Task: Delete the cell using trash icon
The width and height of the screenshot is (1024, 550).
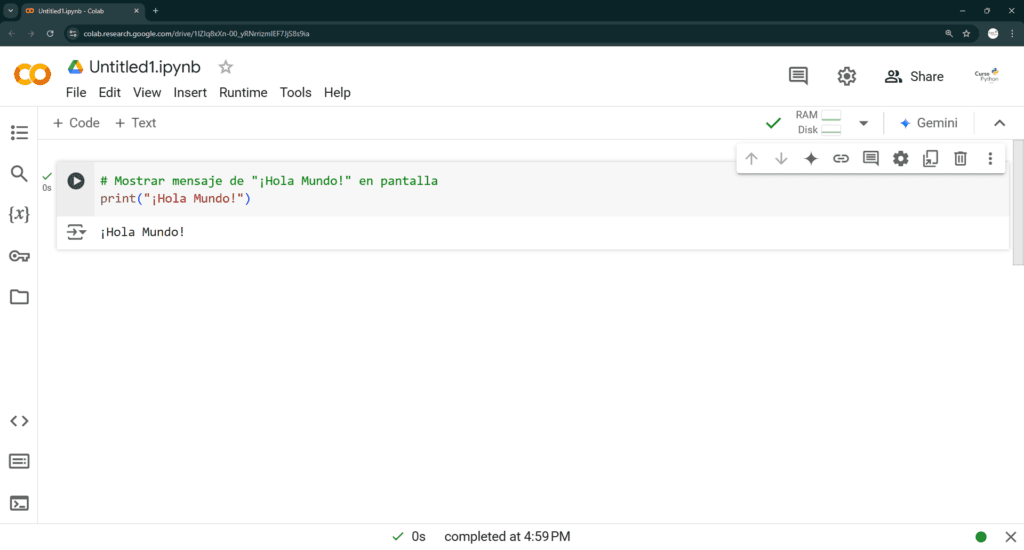Action: [x=960, y=158]
